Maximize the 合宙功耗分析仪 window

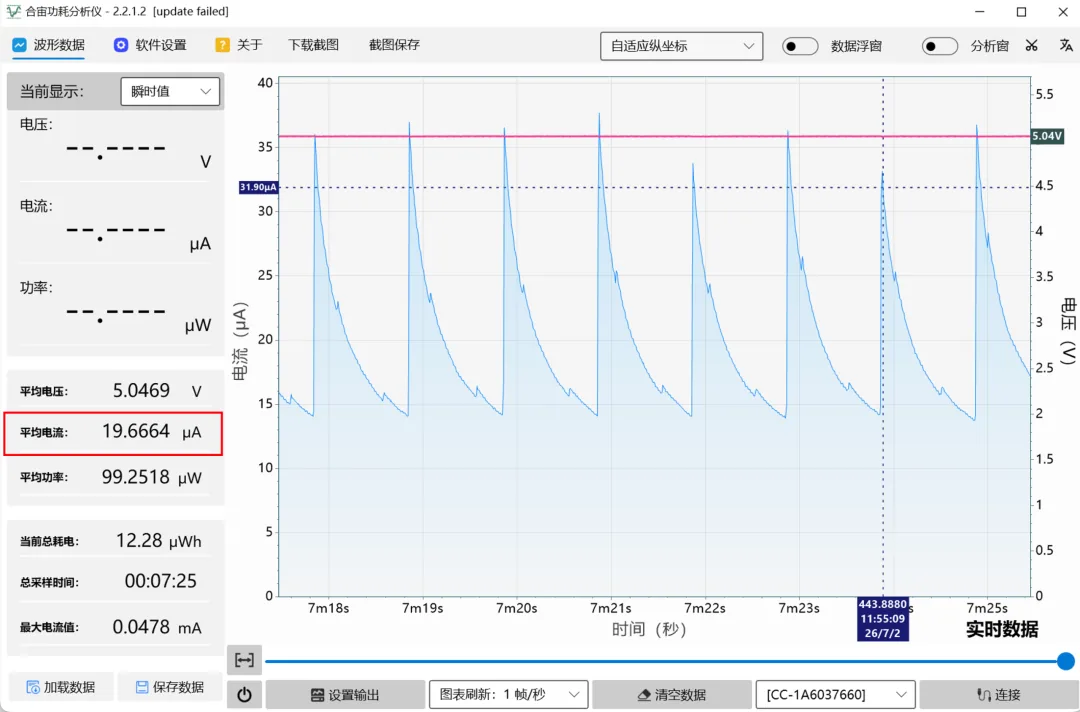coord(1021,12)
